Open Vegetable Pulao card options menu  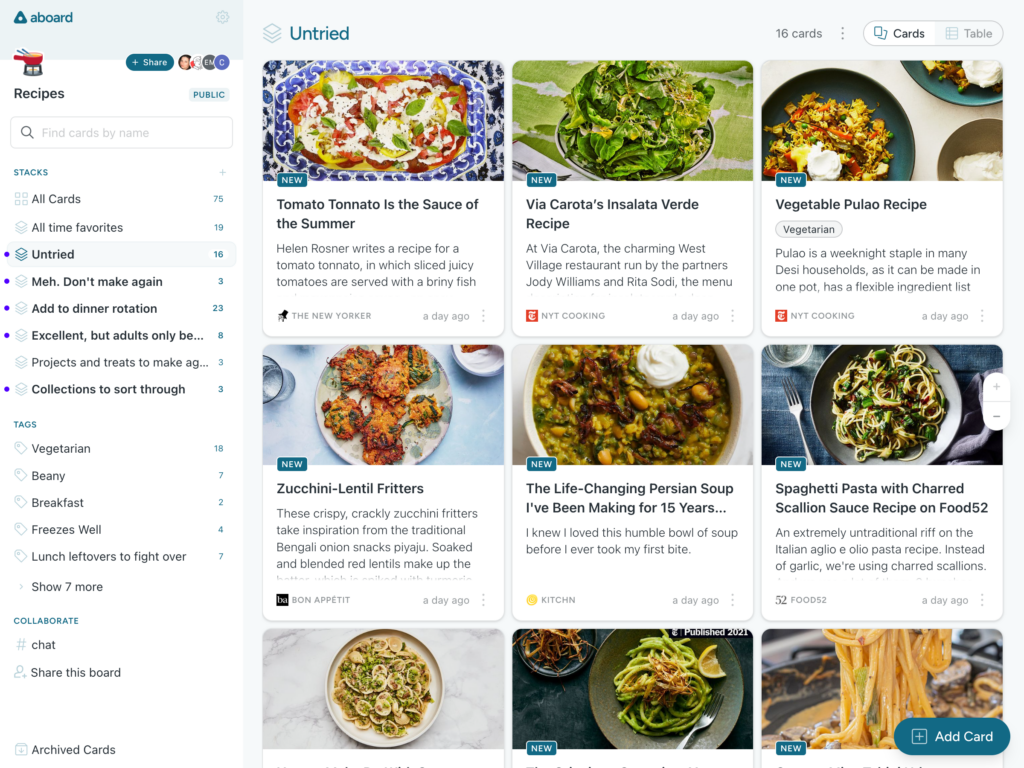(982, 316)
